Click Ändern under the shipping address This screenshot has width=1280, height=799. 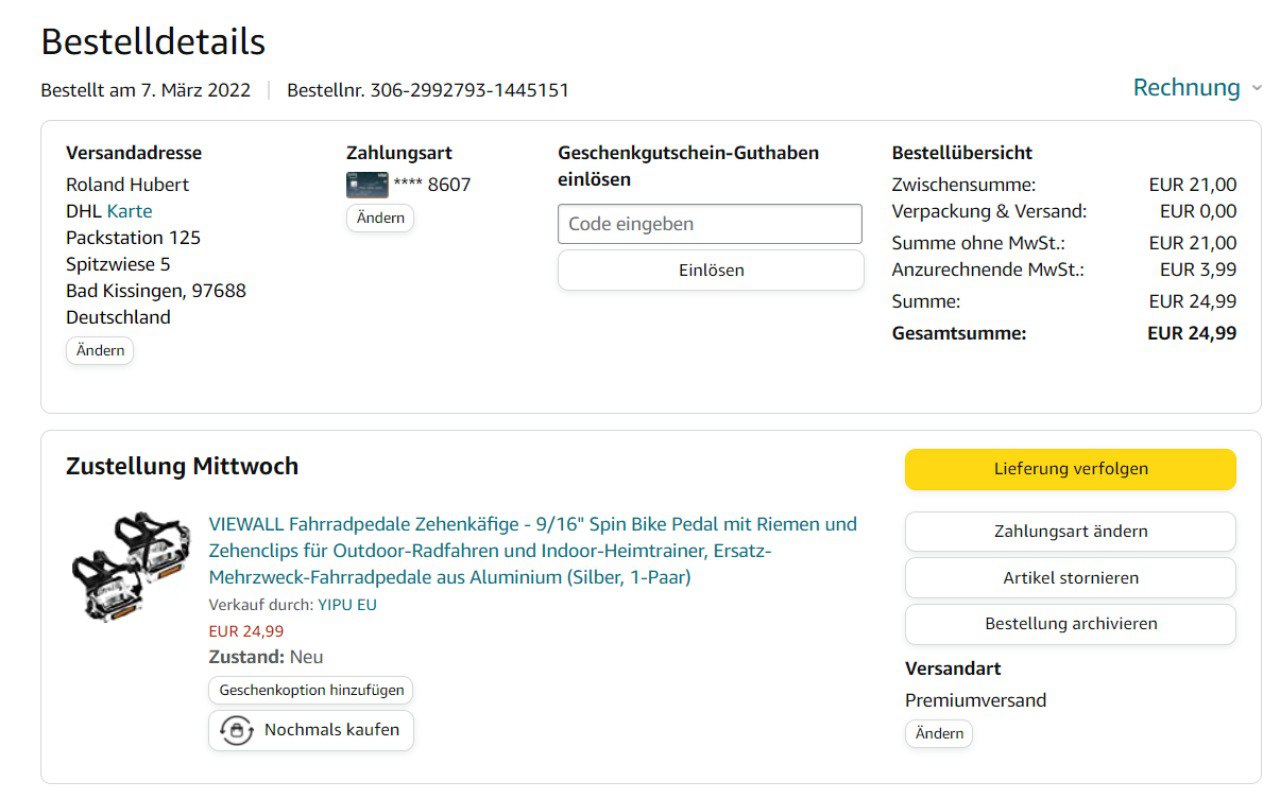100,351
